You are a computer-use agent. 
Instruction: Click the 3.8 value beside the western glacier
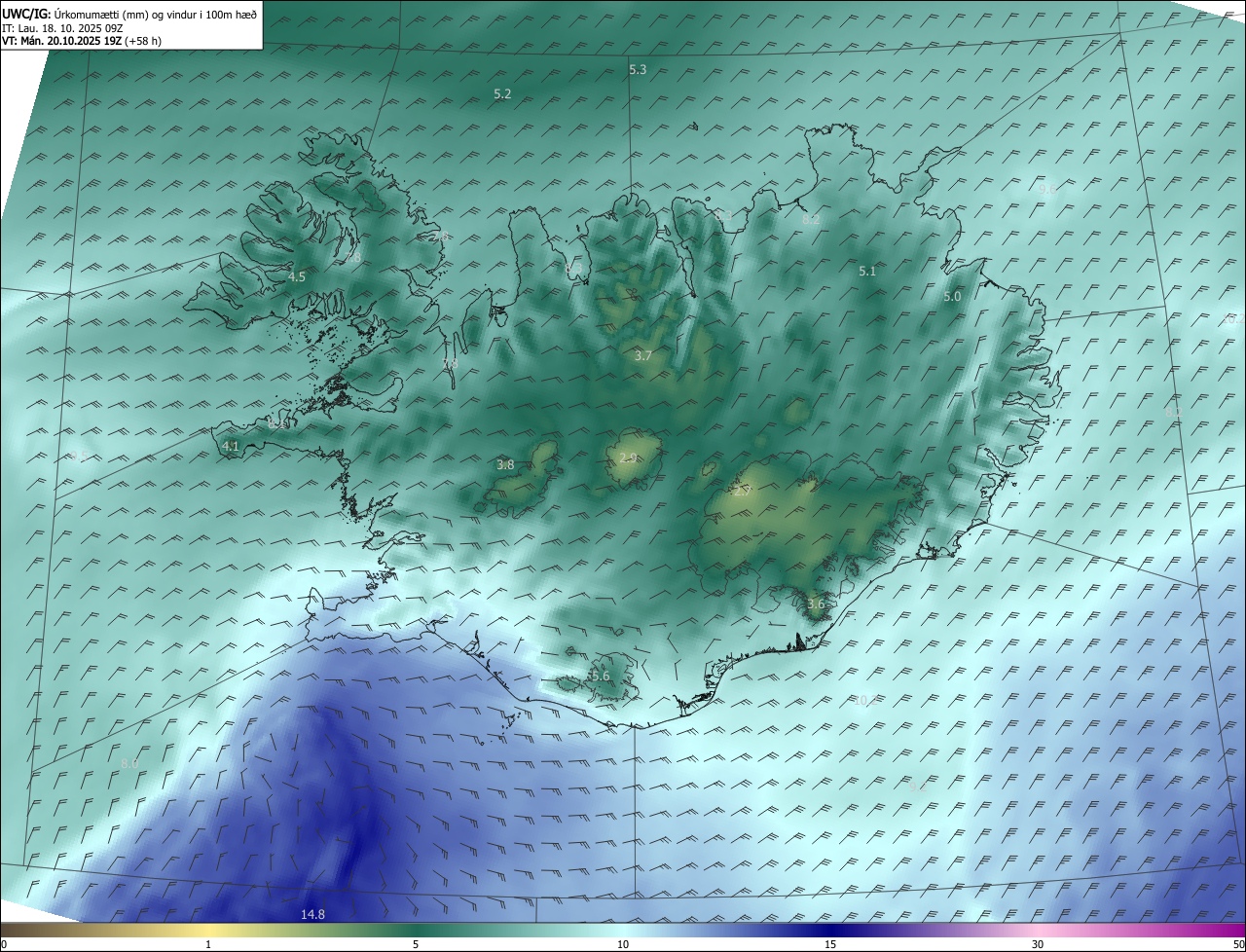[x=505, y=465]
